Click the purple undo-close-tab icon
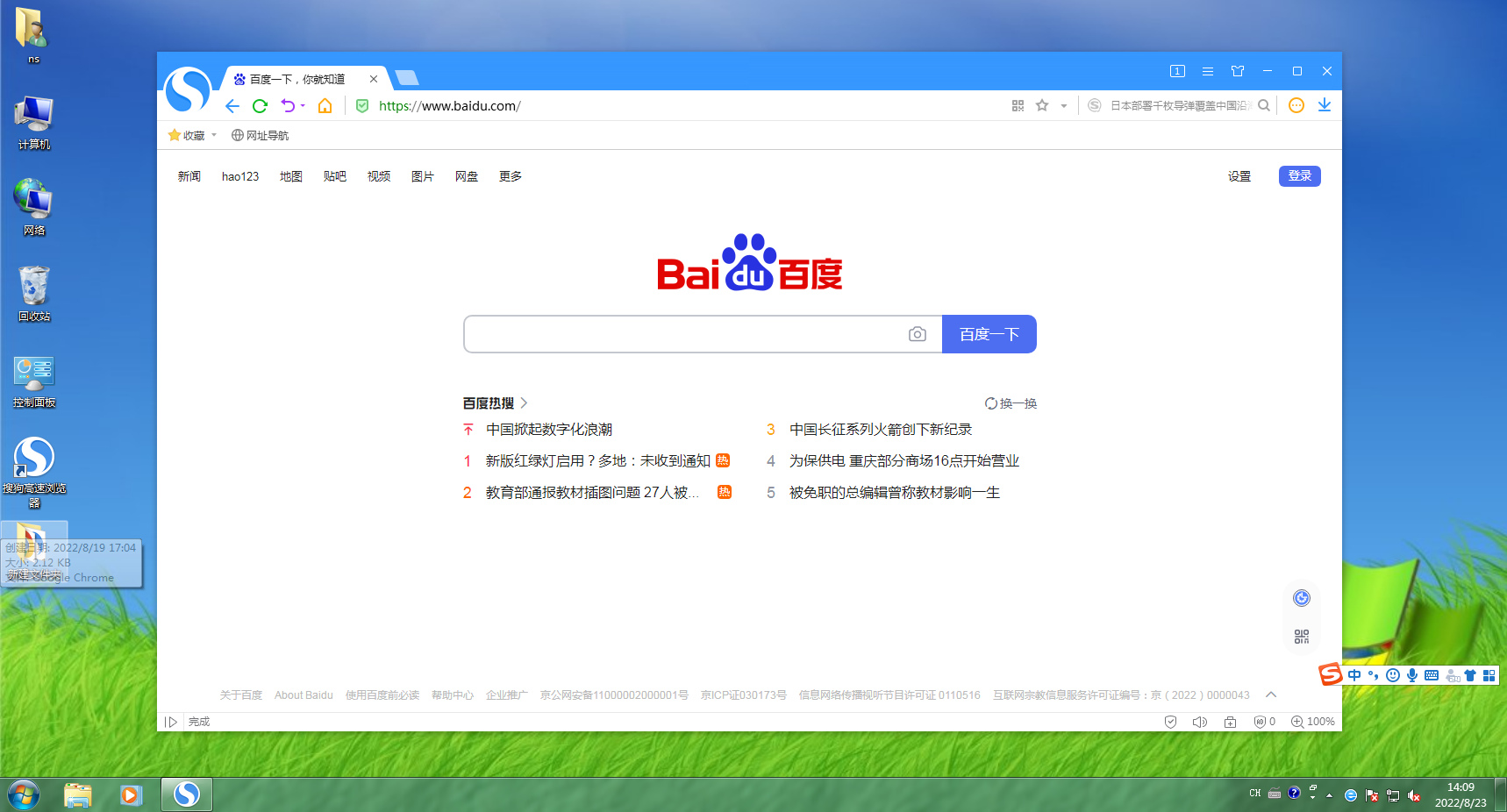 coord(288,106)
